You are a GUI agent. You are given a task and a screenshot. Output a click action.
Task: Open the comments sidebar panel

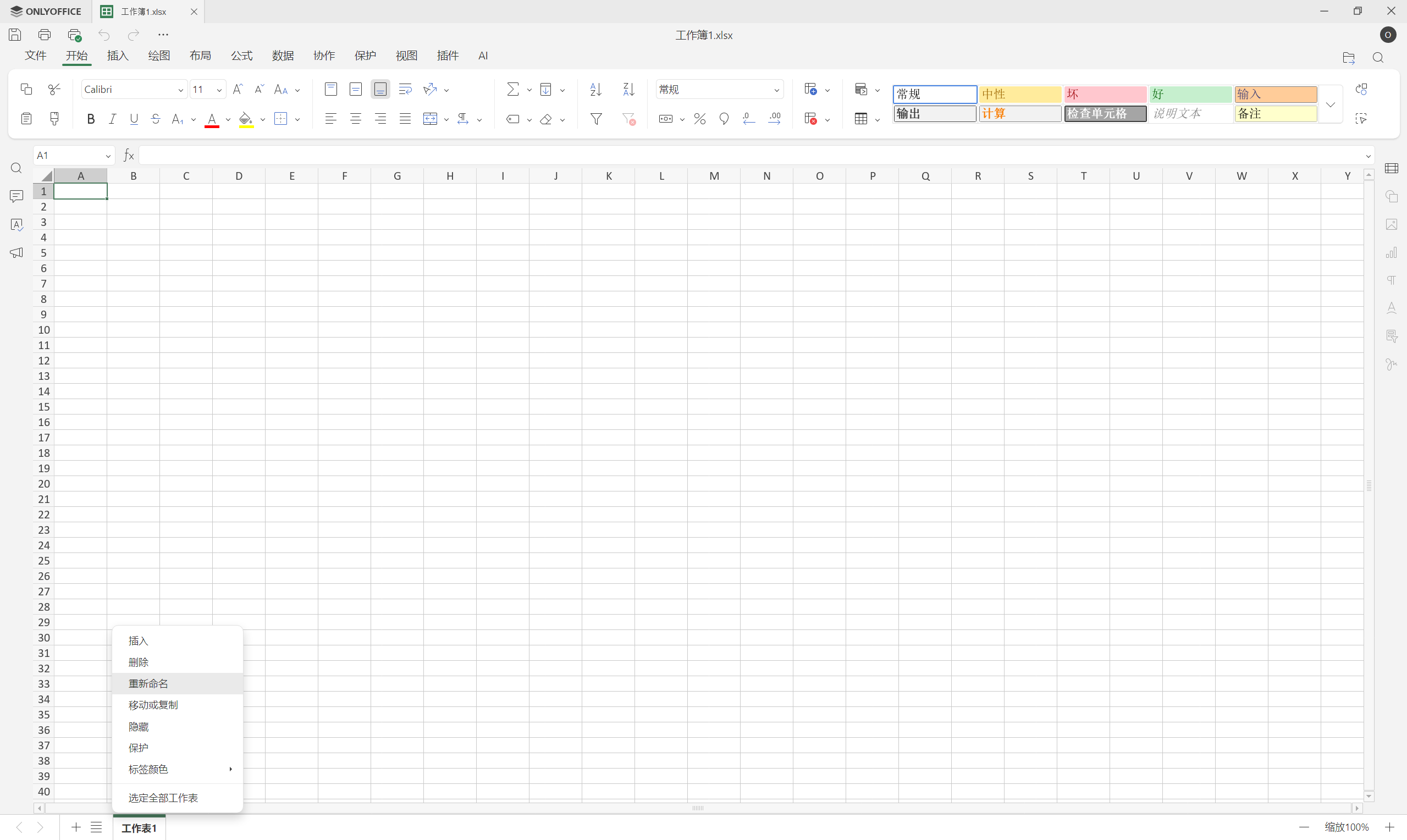16,196
